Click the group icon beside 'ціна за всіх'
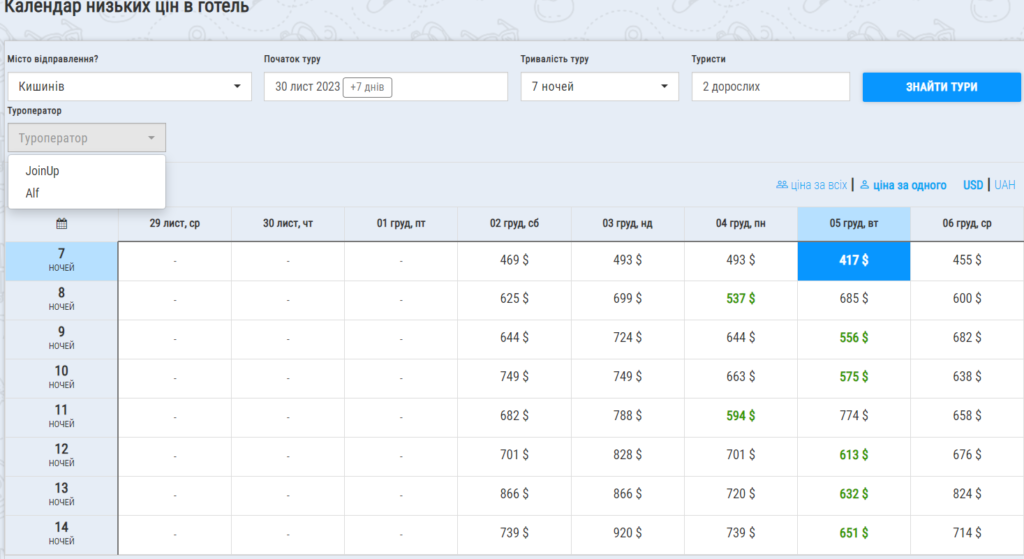Viewport: 1024px width, 559px height. pyautogui.click(x=781, y=185)
